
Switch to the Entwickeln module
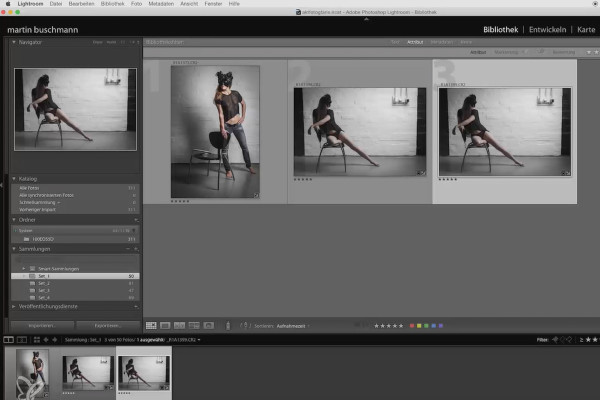pyautogui.click(x=547, y=29)
